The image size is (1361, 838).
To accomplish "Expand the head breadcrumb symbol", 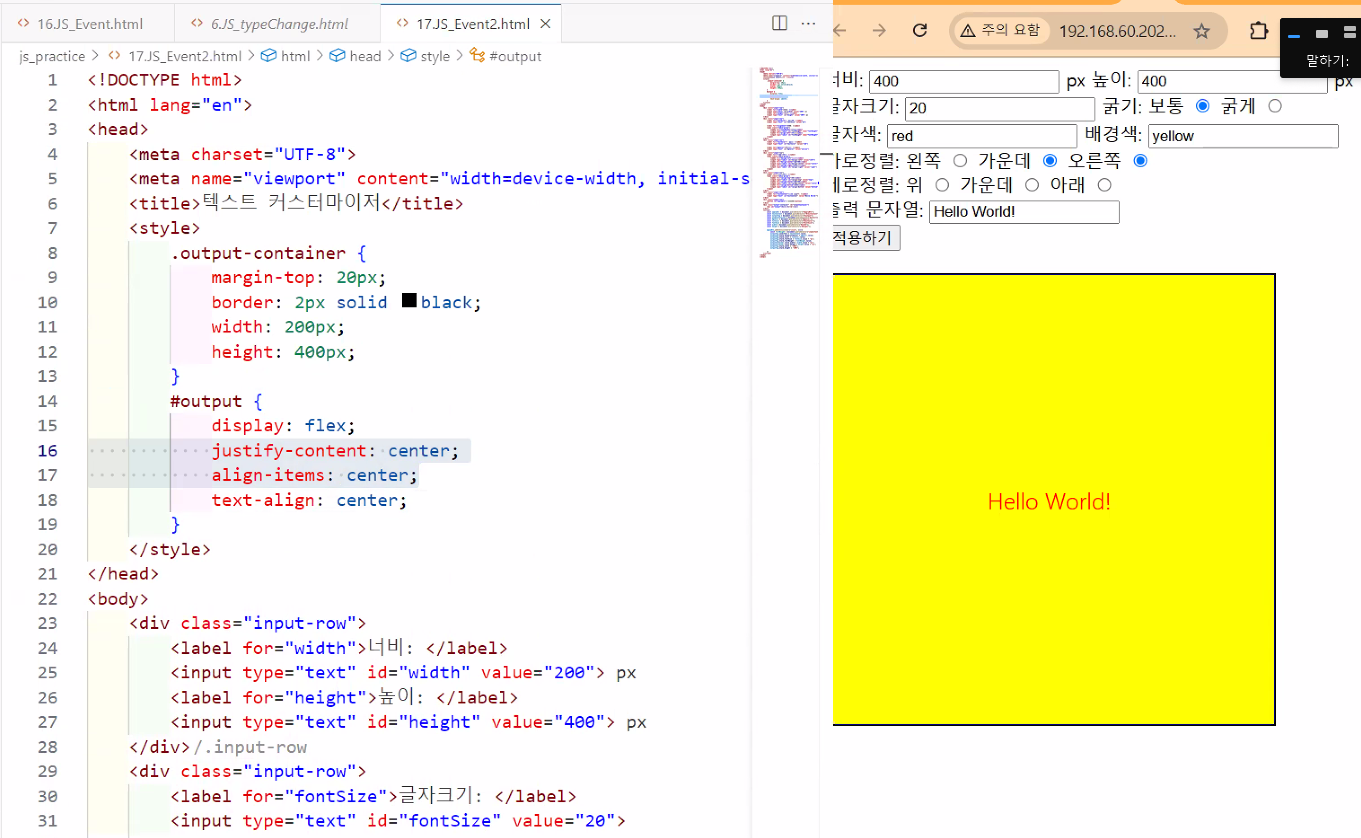I will tap(355, 56).
